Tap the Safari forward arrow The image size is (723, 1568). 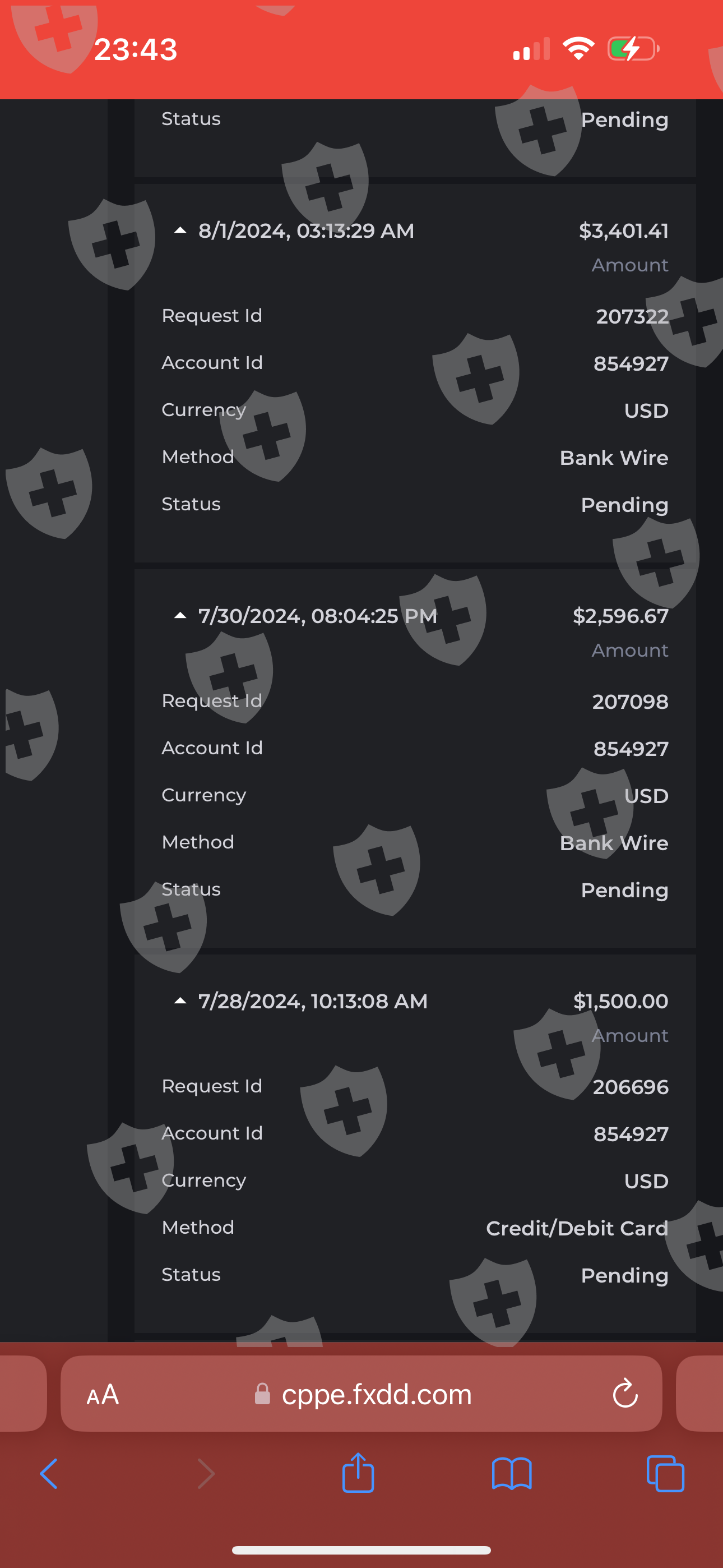(206, 1474)
